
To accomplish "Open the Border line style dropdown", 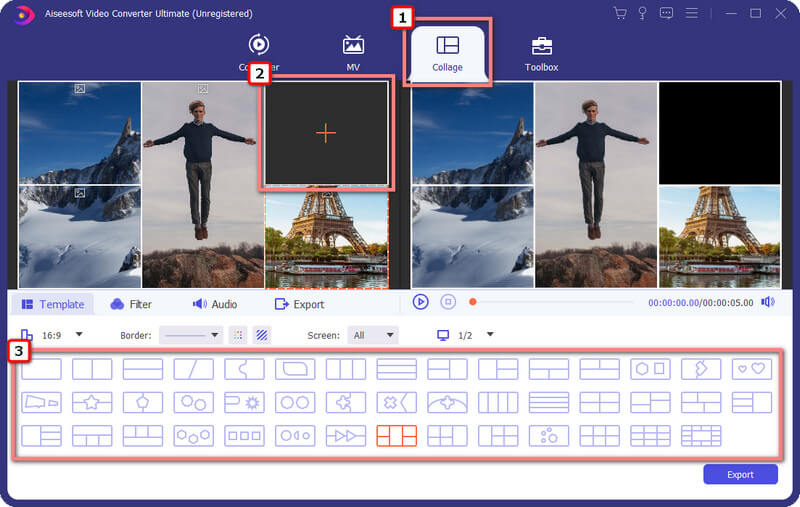I will (x=191, y=335).
